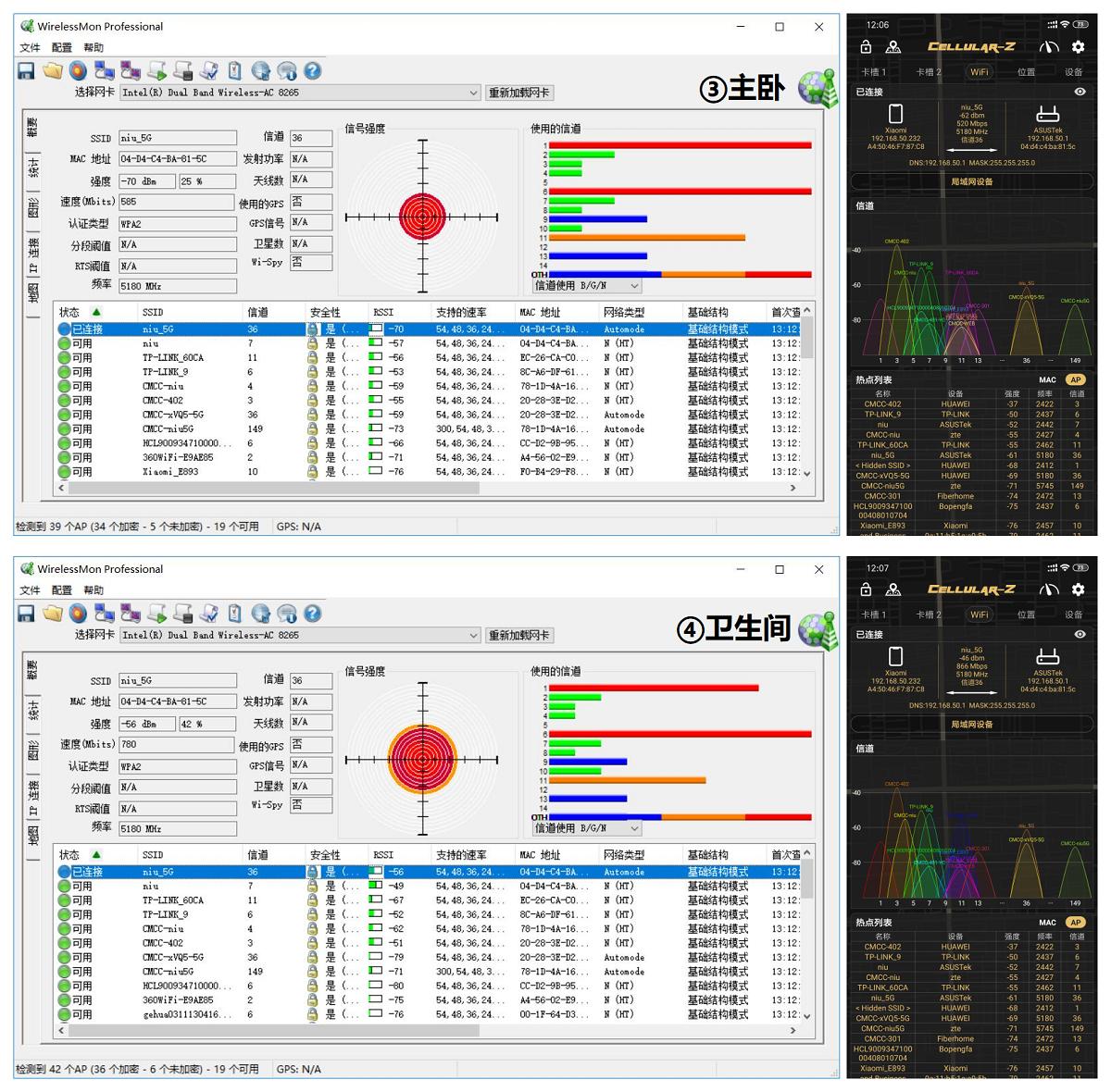
Task: Switch to the 卡槽 1 tab in the 12:06 phone screen
Action: coord(874,71)
